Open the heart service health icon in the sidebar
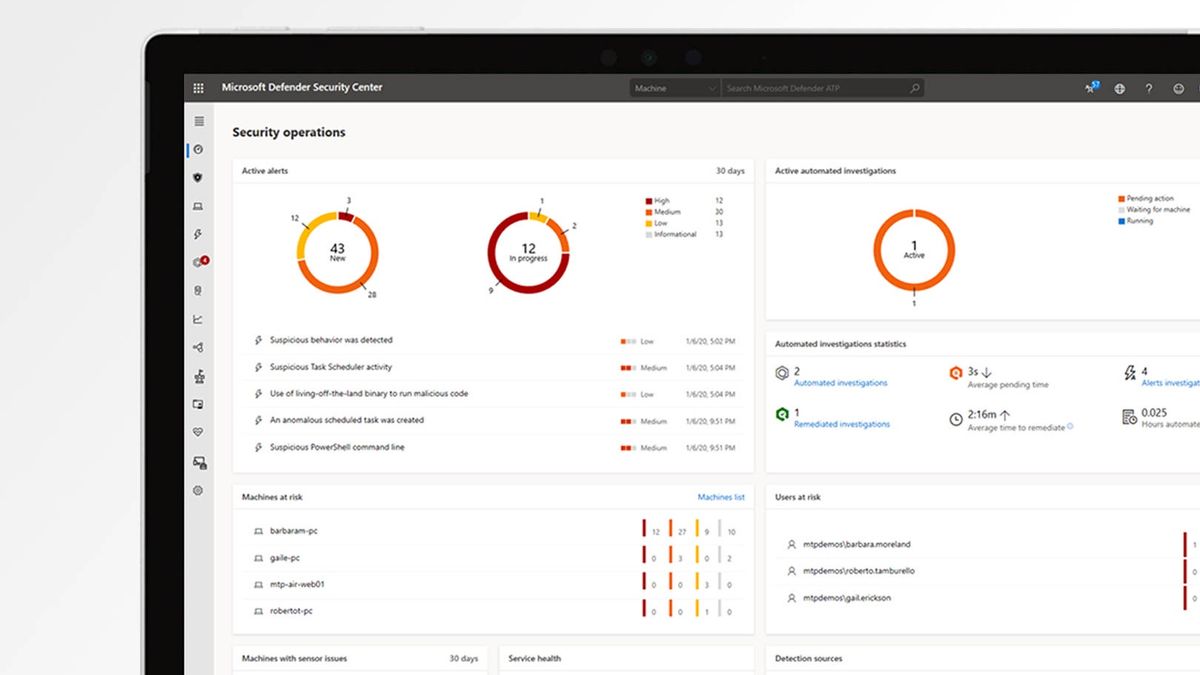1200x675 pixels. point(198,433)
